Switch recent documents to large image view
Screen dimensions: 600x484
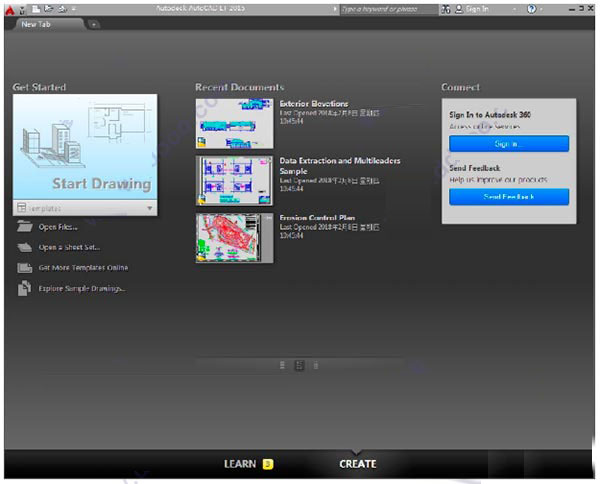click(316, 365)
